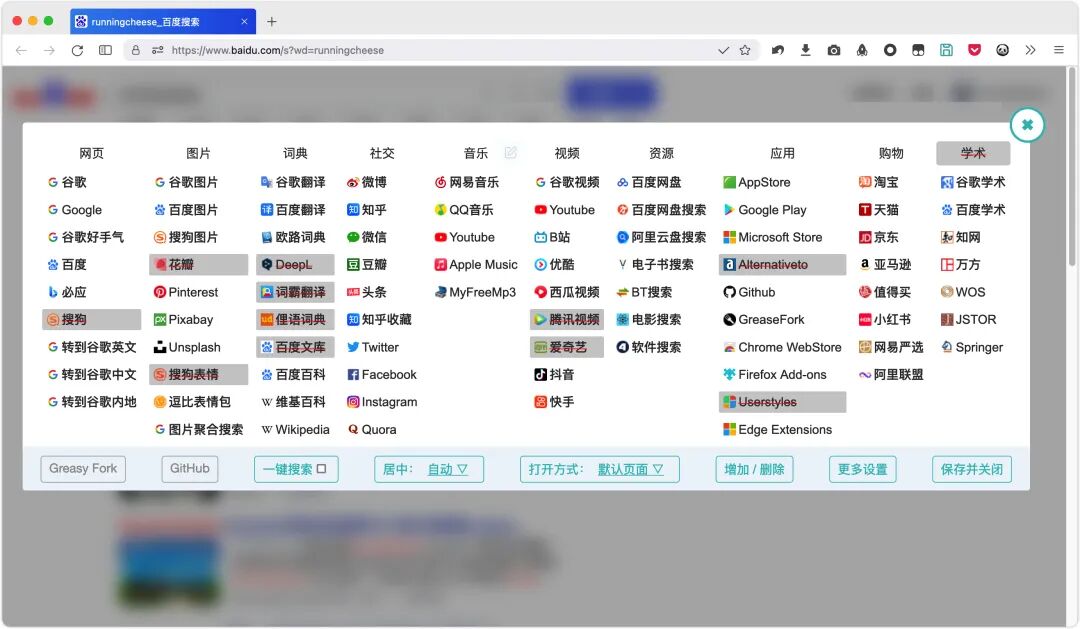Select the B站 Bilibili entry
1080x629 pixels.
click(552, 238)
